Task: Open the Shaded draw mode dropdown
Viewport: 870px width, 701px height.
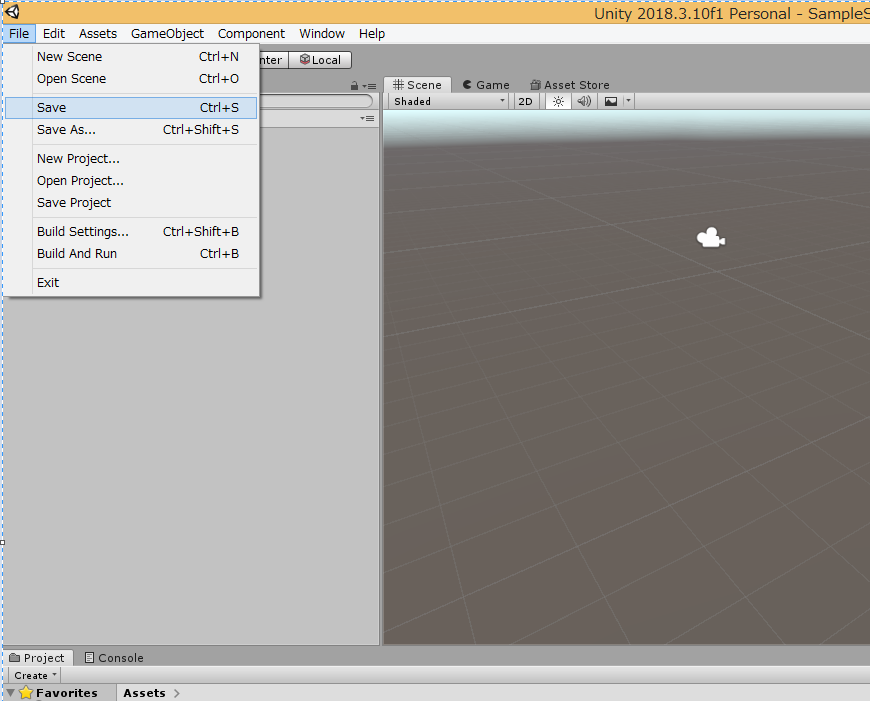Action: click(x=449, y=101)
